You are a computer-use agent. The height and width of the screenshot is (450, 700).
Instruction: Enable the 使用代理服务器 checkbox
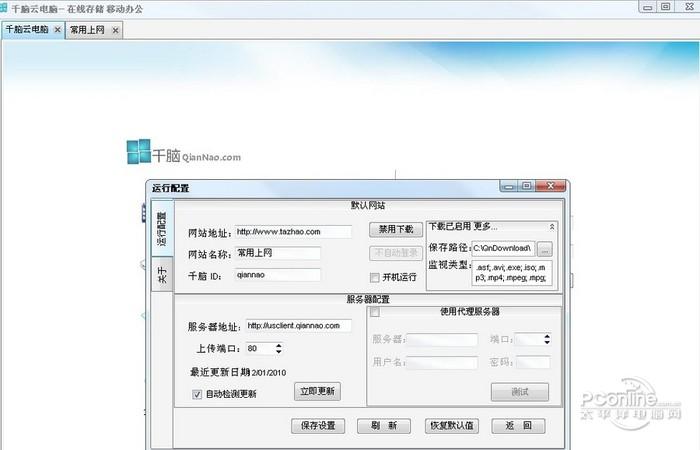click(x=375, y=312)
